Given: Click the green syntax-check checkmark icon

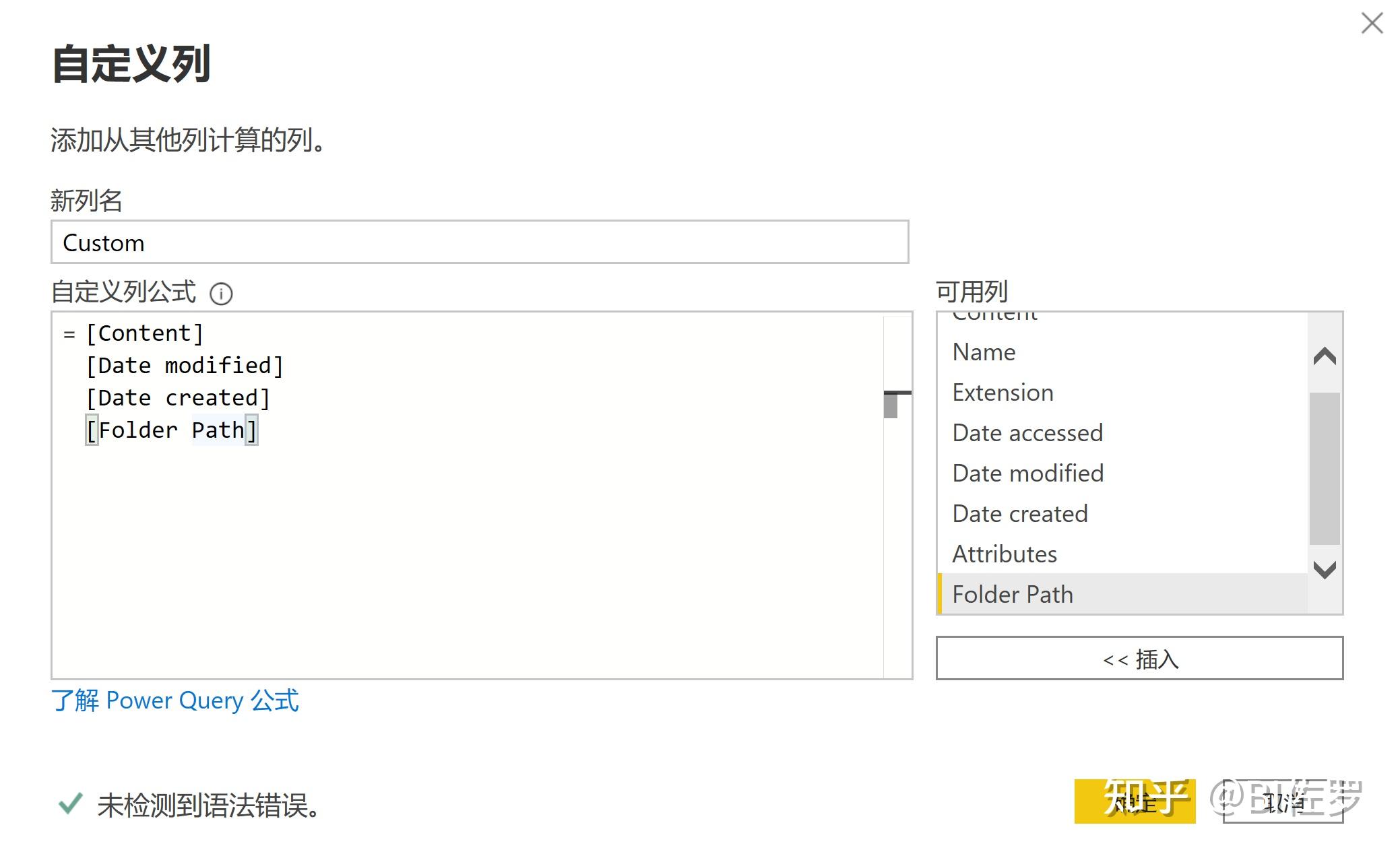Looking at the screenshot, I should 71,805.
